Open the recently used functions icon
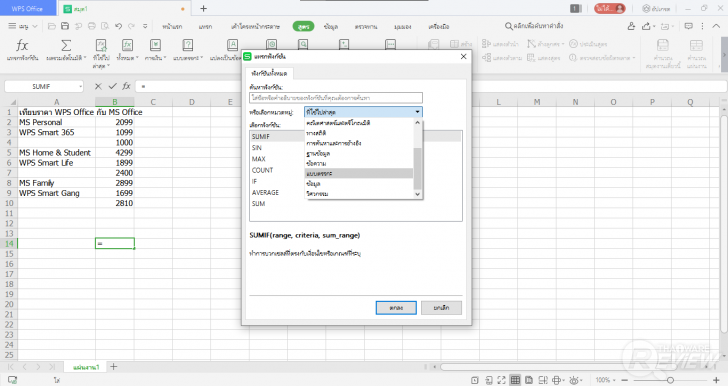 [101, 46]
